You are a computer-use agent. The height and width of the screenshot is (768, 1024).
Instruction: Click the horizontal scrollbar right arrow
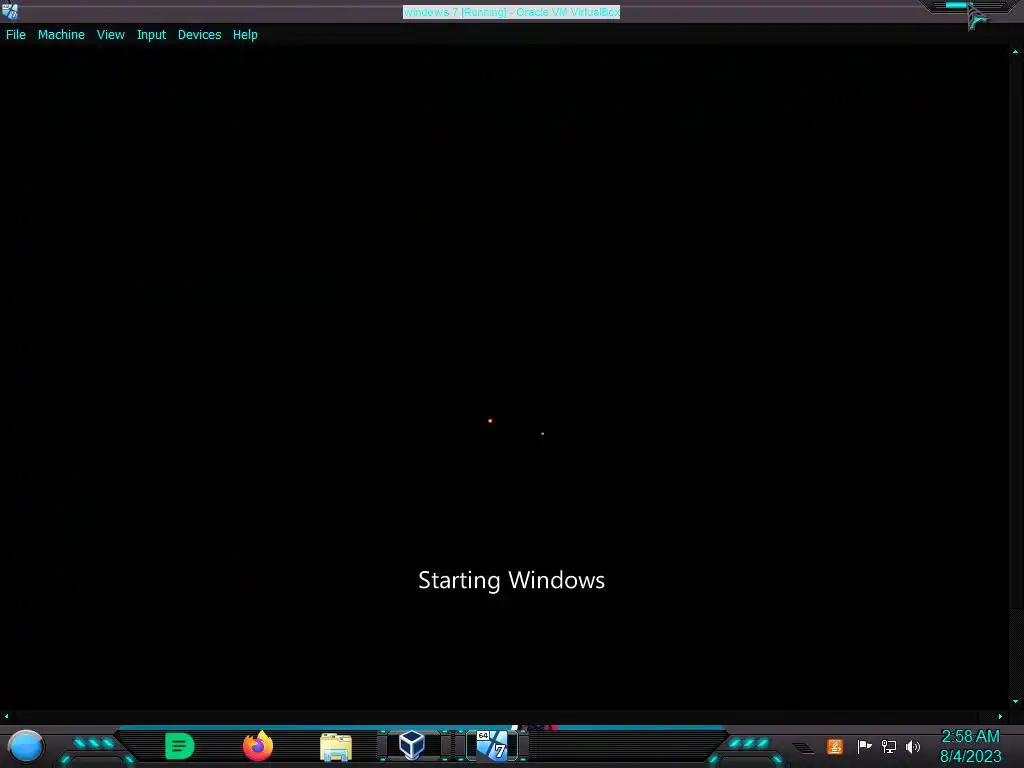1000,716
